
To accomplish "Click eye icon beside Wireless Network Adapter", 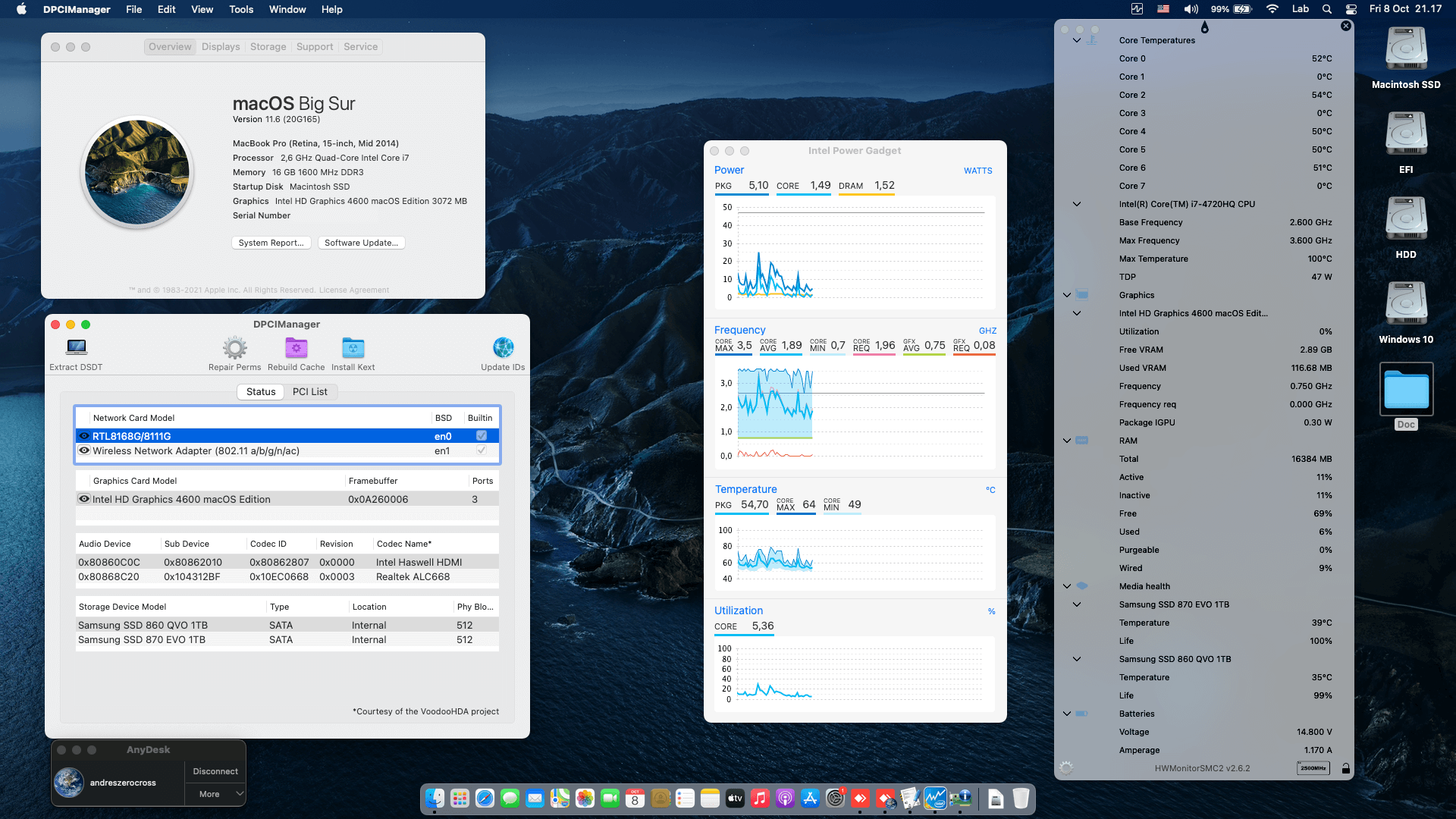I will tap(84, 450).
